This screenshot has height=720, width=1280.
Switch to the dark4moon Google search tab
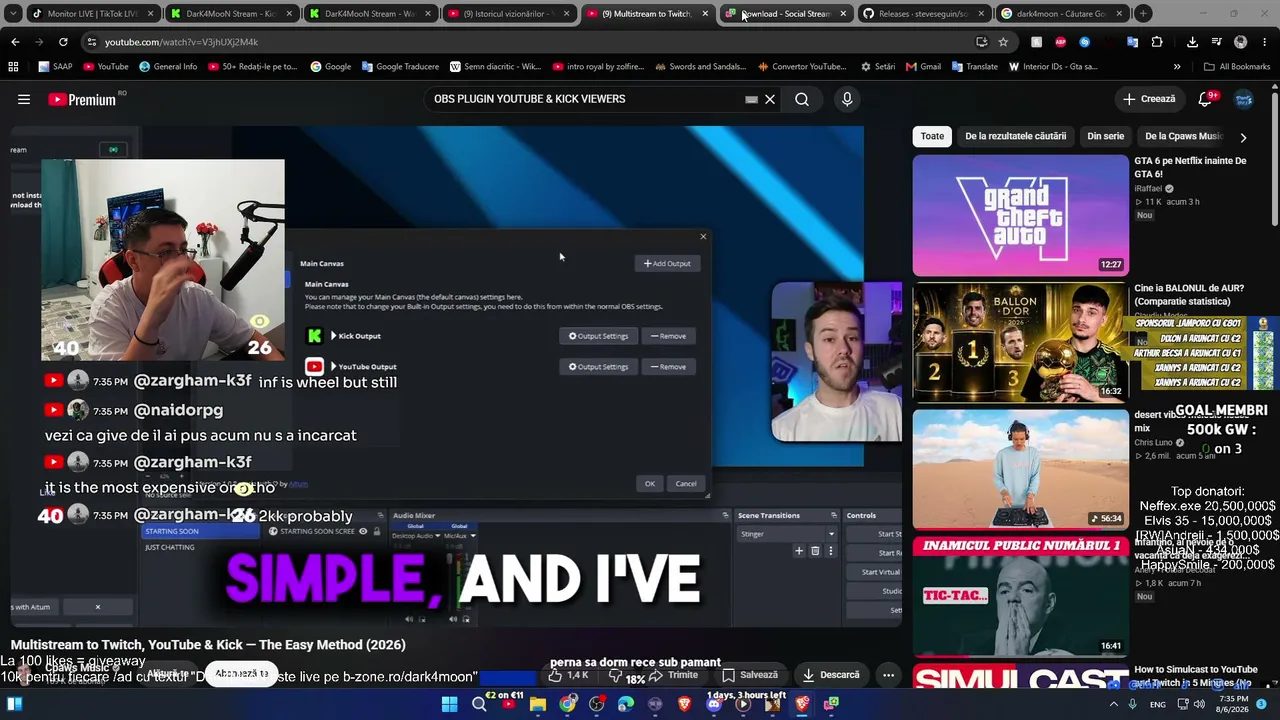click(1062, 14)
